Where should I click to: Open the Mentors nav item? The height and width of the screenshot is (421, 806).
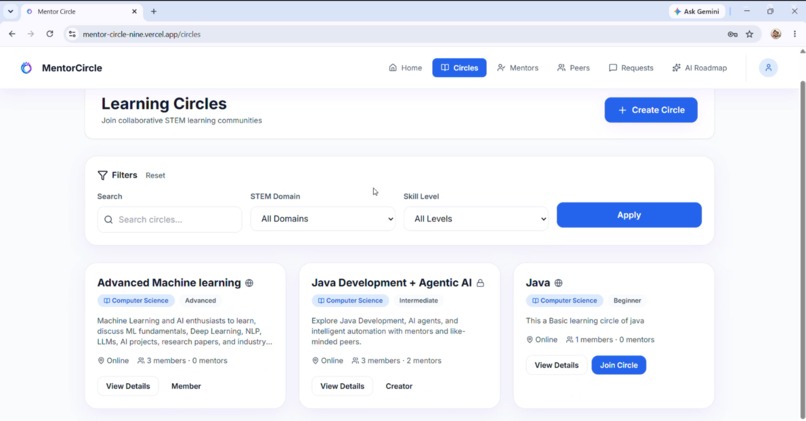[x=518, y=68]
